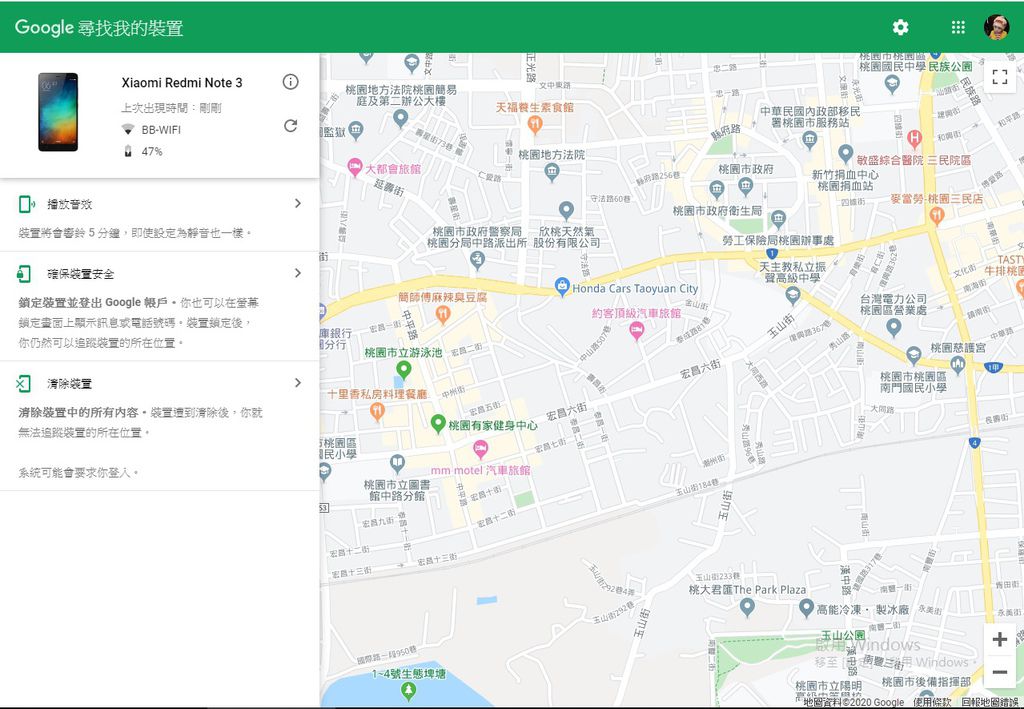Expand the 播放音效 chevron arrow
The height and width of the screenshot is (709, 1024).
[x=298, y=204]
